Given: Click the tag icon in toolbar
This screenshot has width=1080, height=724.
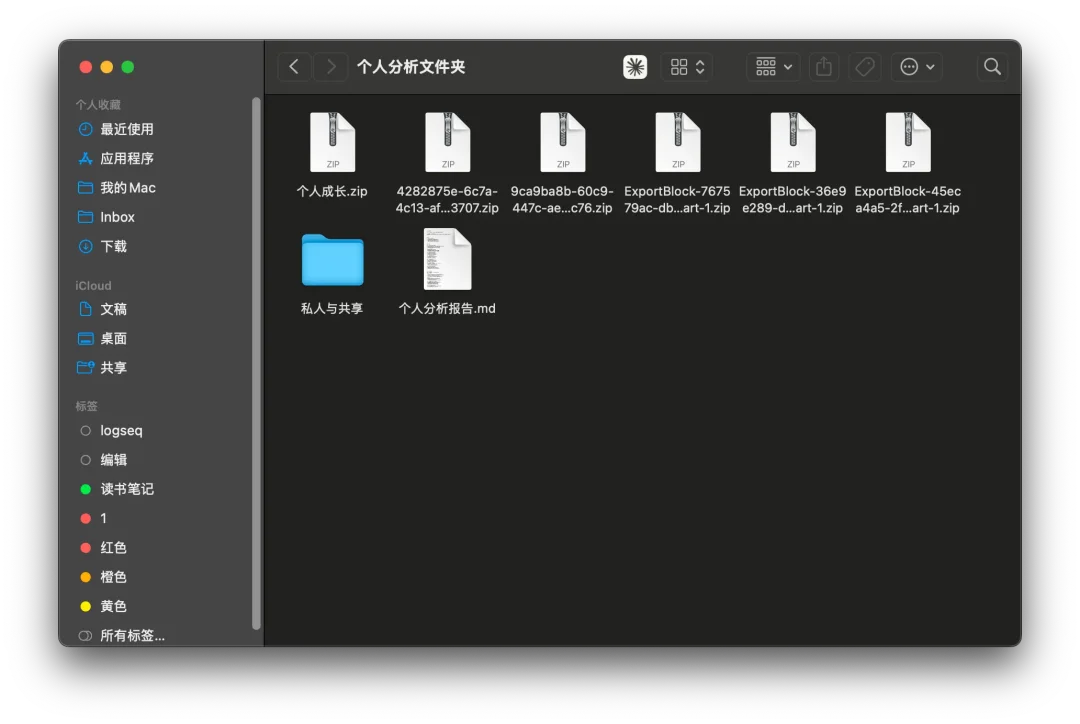Looking at the screenshot, I should [864, 67].
